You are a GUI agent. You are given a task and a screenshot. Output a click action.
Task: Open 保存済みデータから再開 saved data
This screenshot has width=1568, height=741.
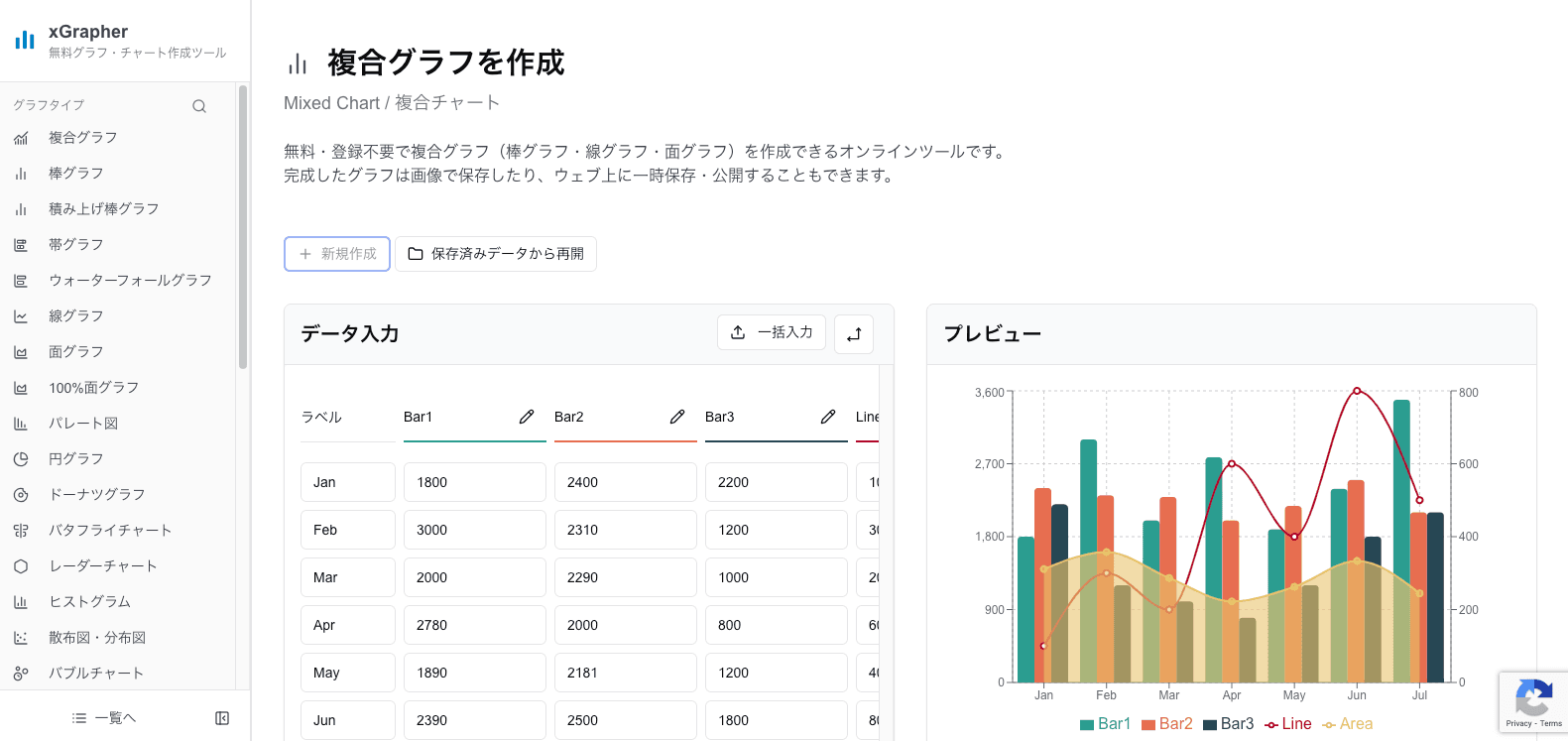(x=496, y=254)
